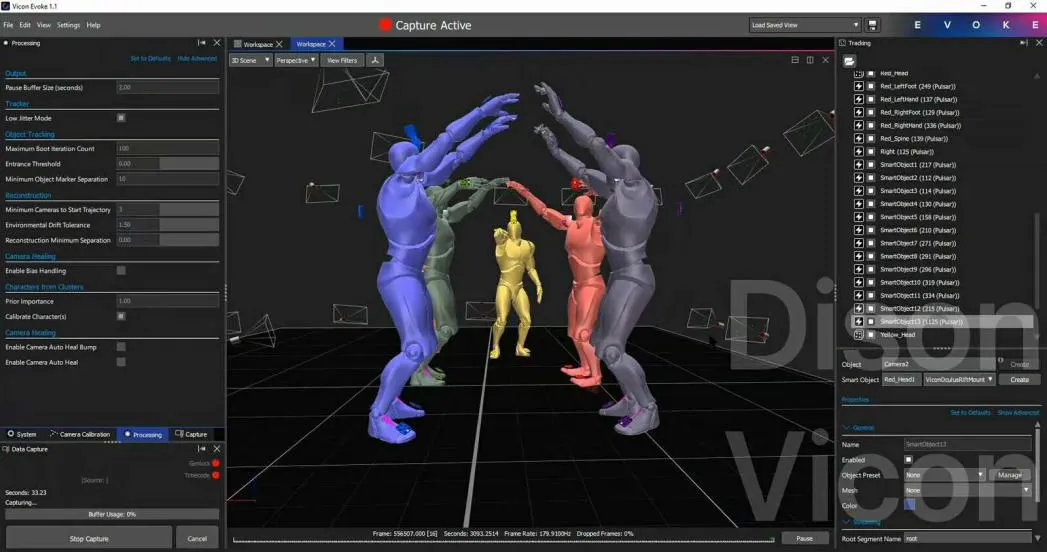The width and height of the screenshot is (1047, 552).
Task: Click the cluster icon next to Yellow_Head
Action: click(859, 334)
